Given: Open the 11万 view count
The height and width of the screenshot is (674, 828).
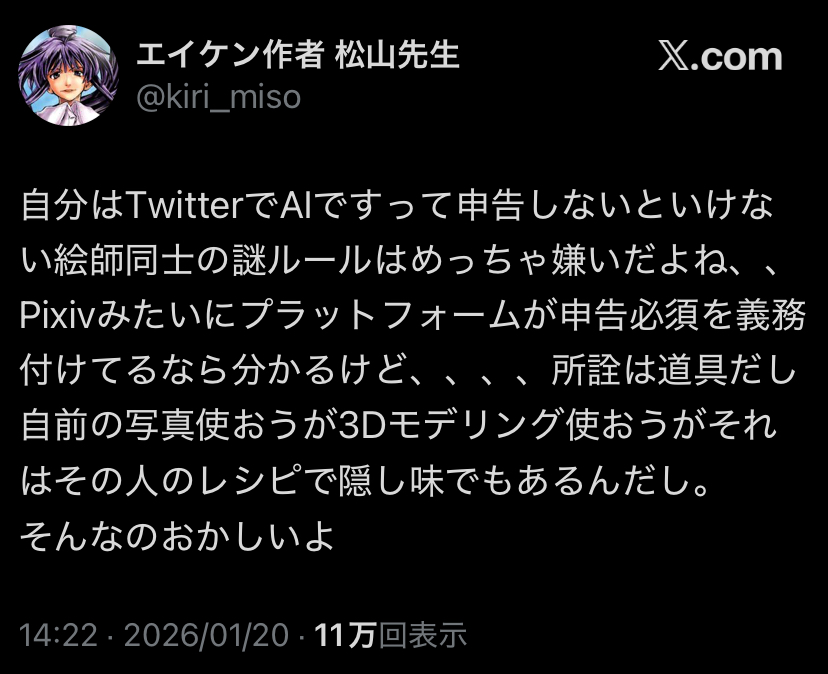Looking at the screenshot, I should click(346, 634).
